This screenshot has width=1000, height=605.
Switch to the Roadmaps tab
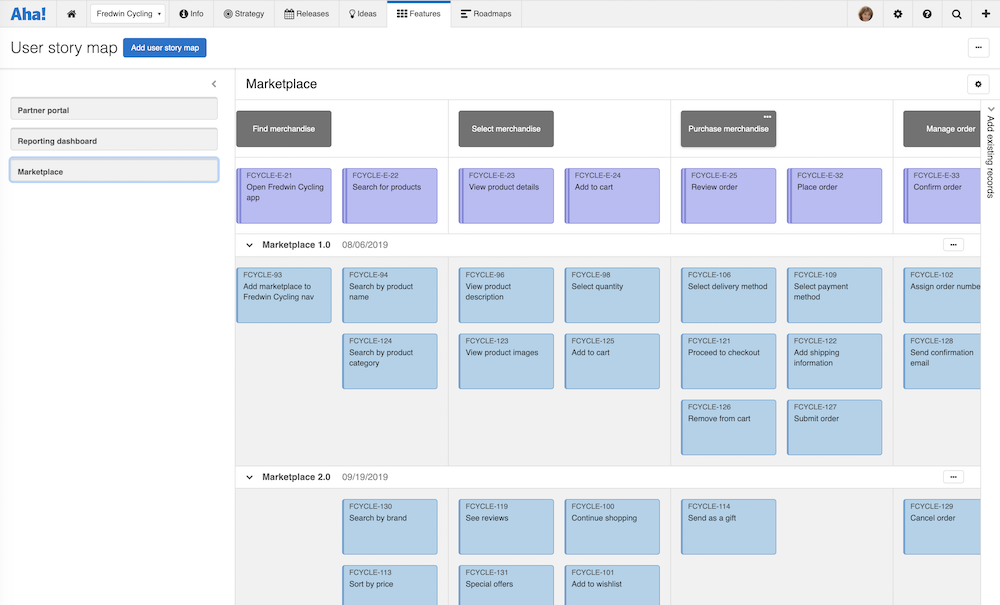(x=487, y=14)
